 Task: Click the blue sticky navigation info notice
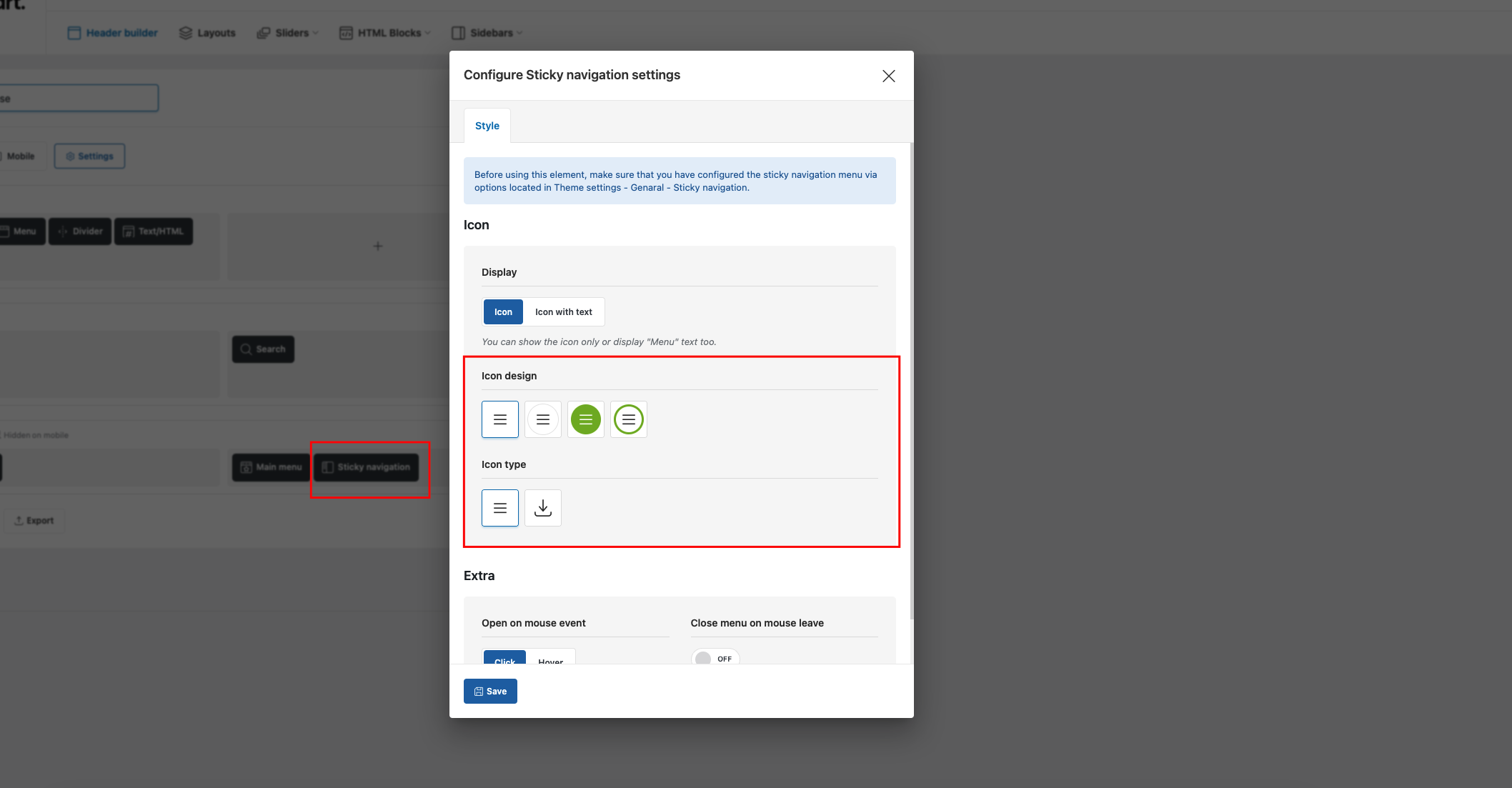(x=680, y=181)
